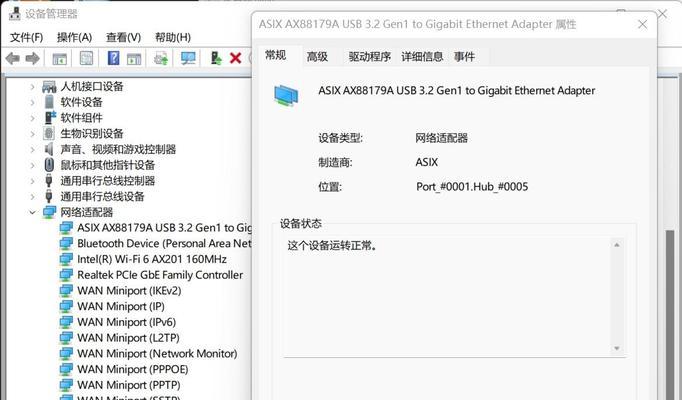Click icon beside WAN Miniport (PPTP)

[x=66, y=385]
